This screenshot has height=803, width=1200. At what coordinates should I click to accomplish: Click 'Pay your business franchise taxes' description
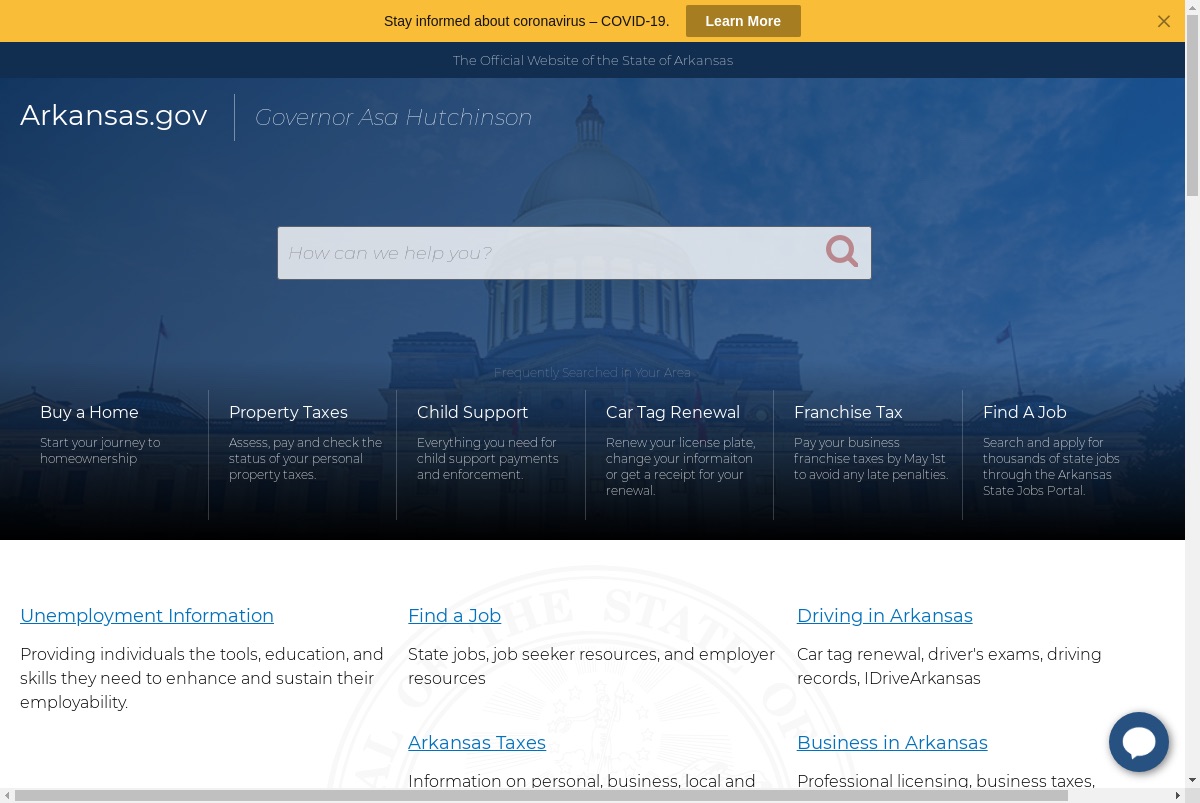click(x=870, y=458)
